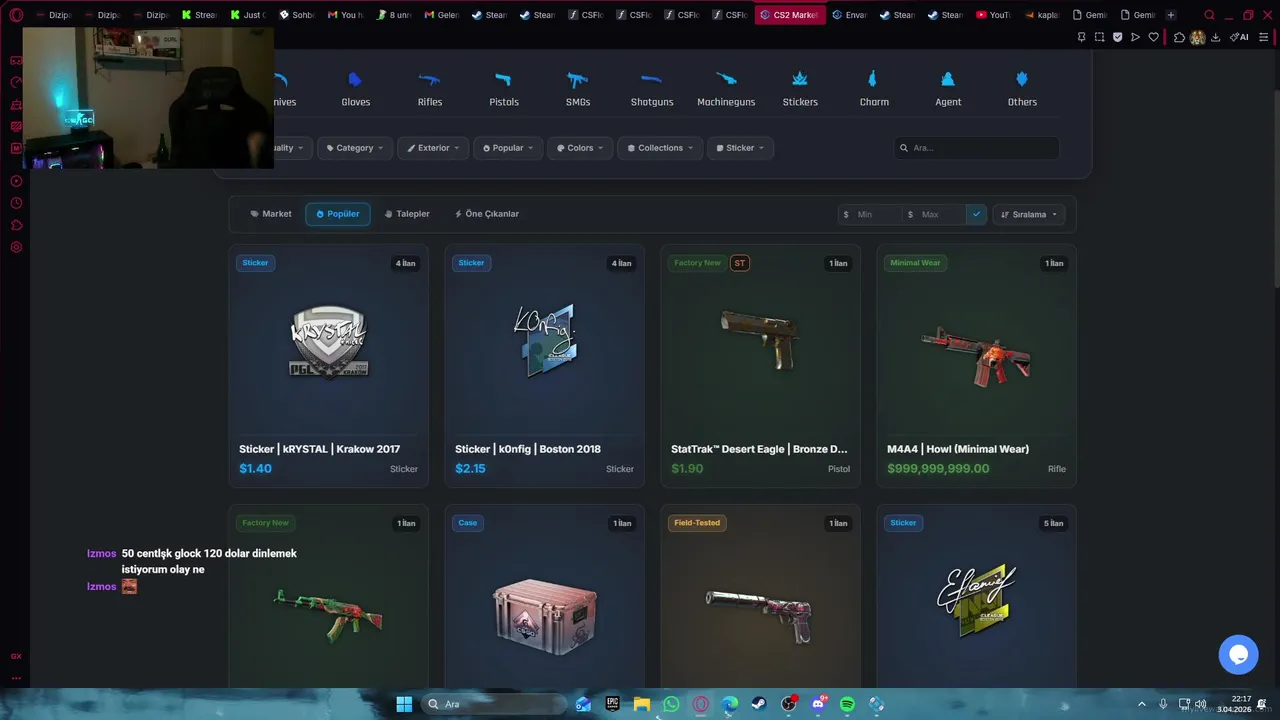Expand the Category filter dropdown

click(354, 148)
